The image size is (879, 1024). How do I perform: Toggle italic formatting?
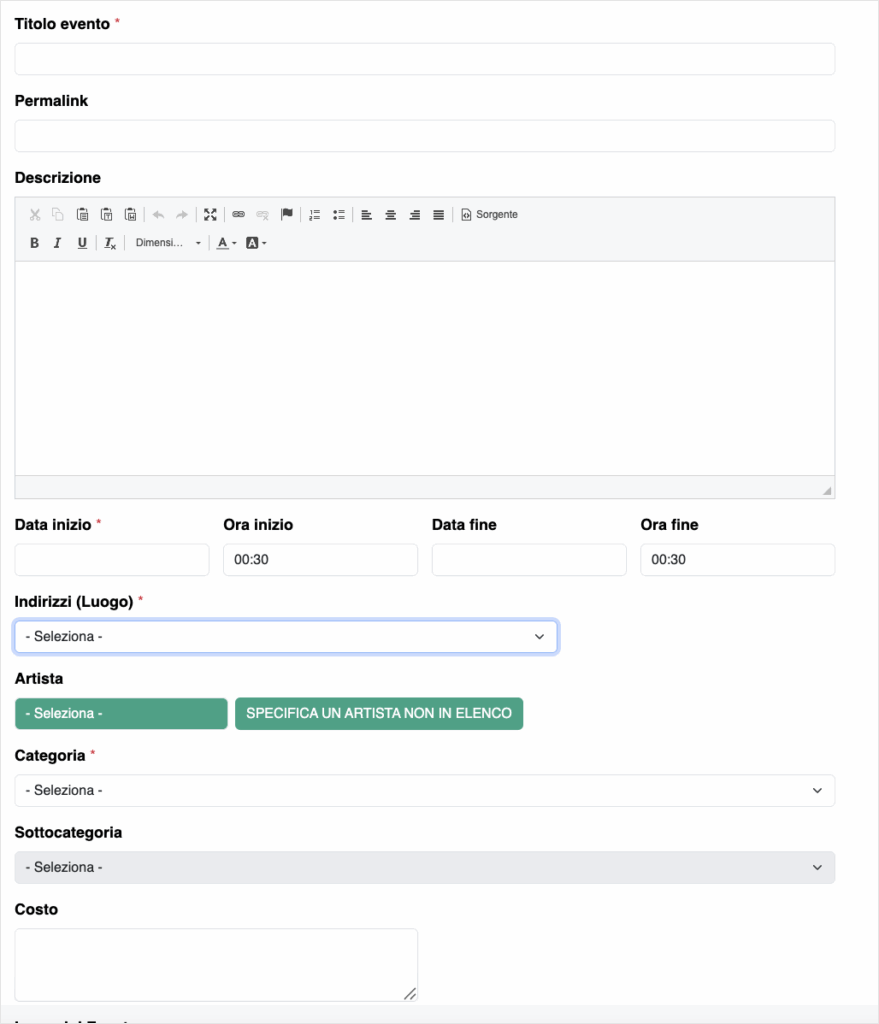click(57, 243)
